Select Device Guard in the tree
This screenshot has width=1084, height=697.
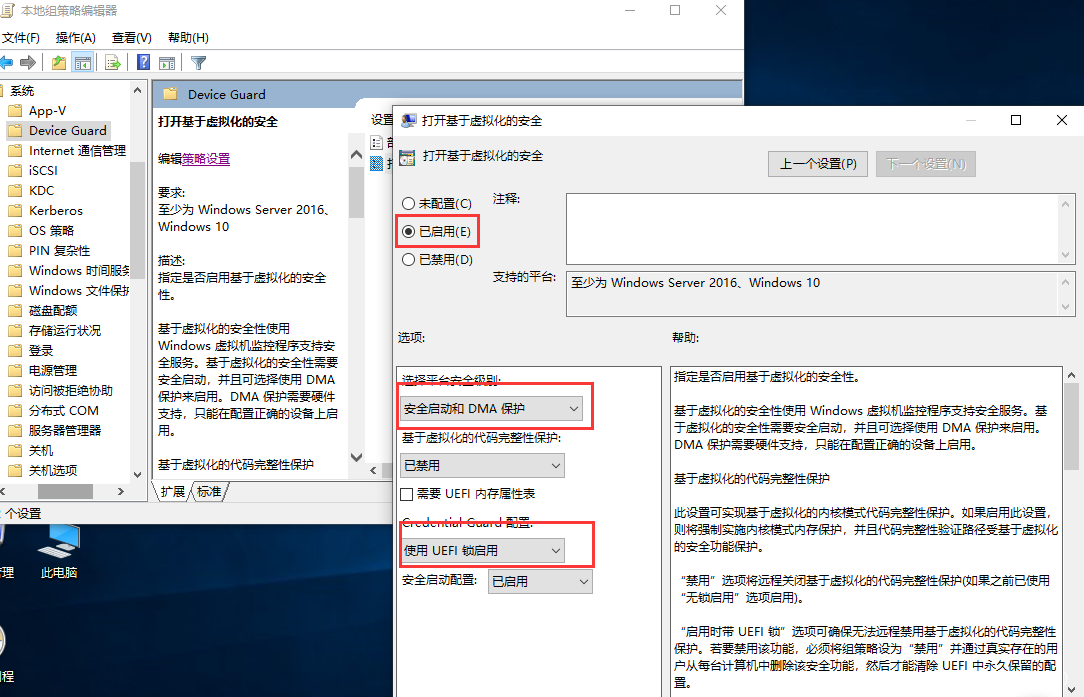pyautogui.click(x=67, y=131)
